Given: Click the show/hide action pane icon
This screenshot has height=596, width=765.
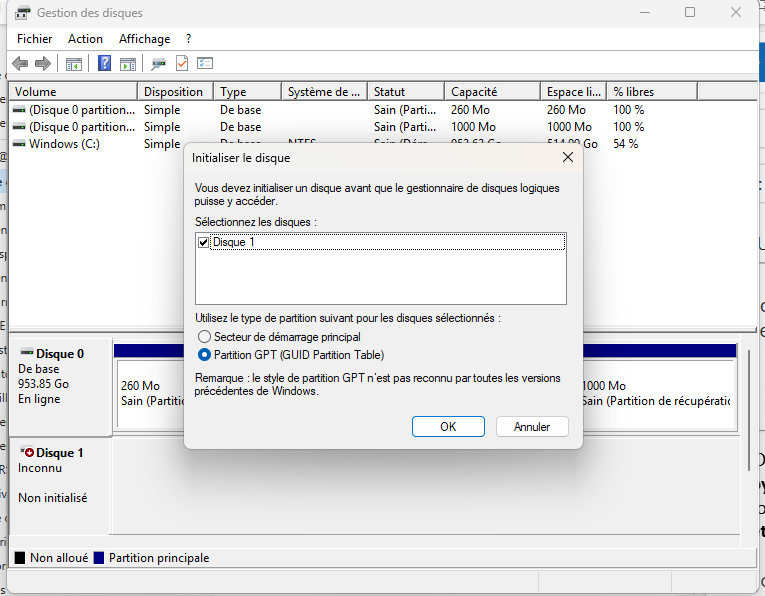Looking at the screenshot, I should [128, 64].
